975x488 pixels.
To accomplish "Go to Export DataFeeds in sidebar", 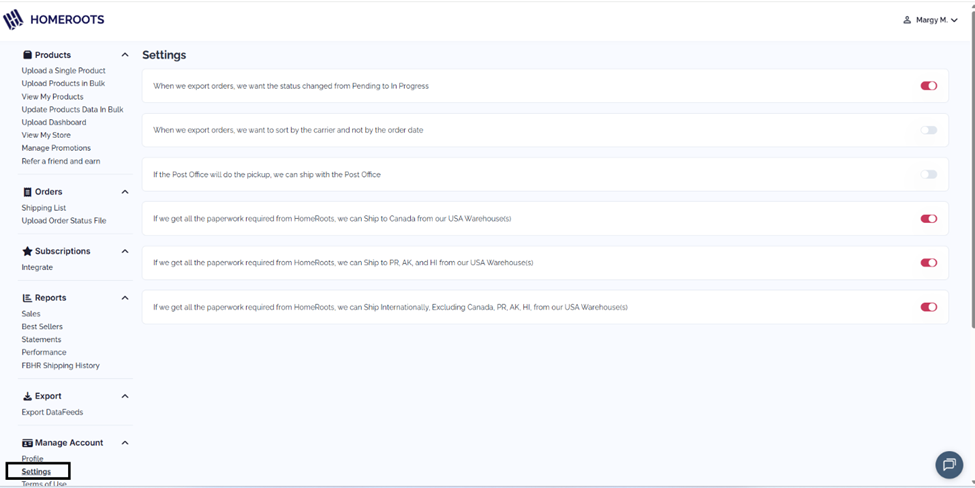I will 52,412.
